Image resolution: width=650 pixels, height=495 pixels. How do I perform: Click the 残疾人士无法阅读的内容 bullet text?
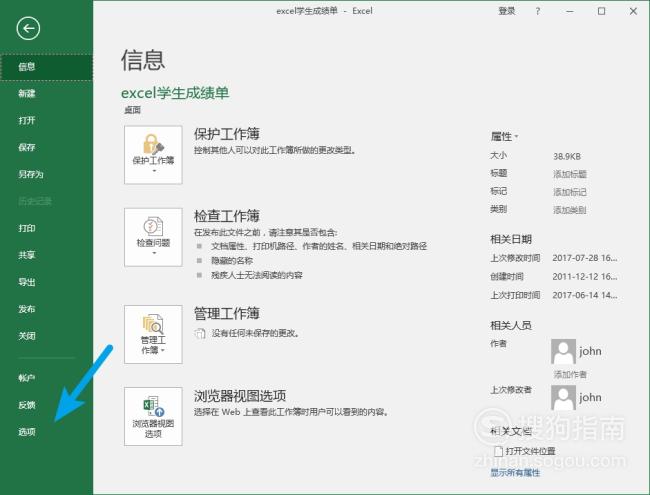[257, 275]
